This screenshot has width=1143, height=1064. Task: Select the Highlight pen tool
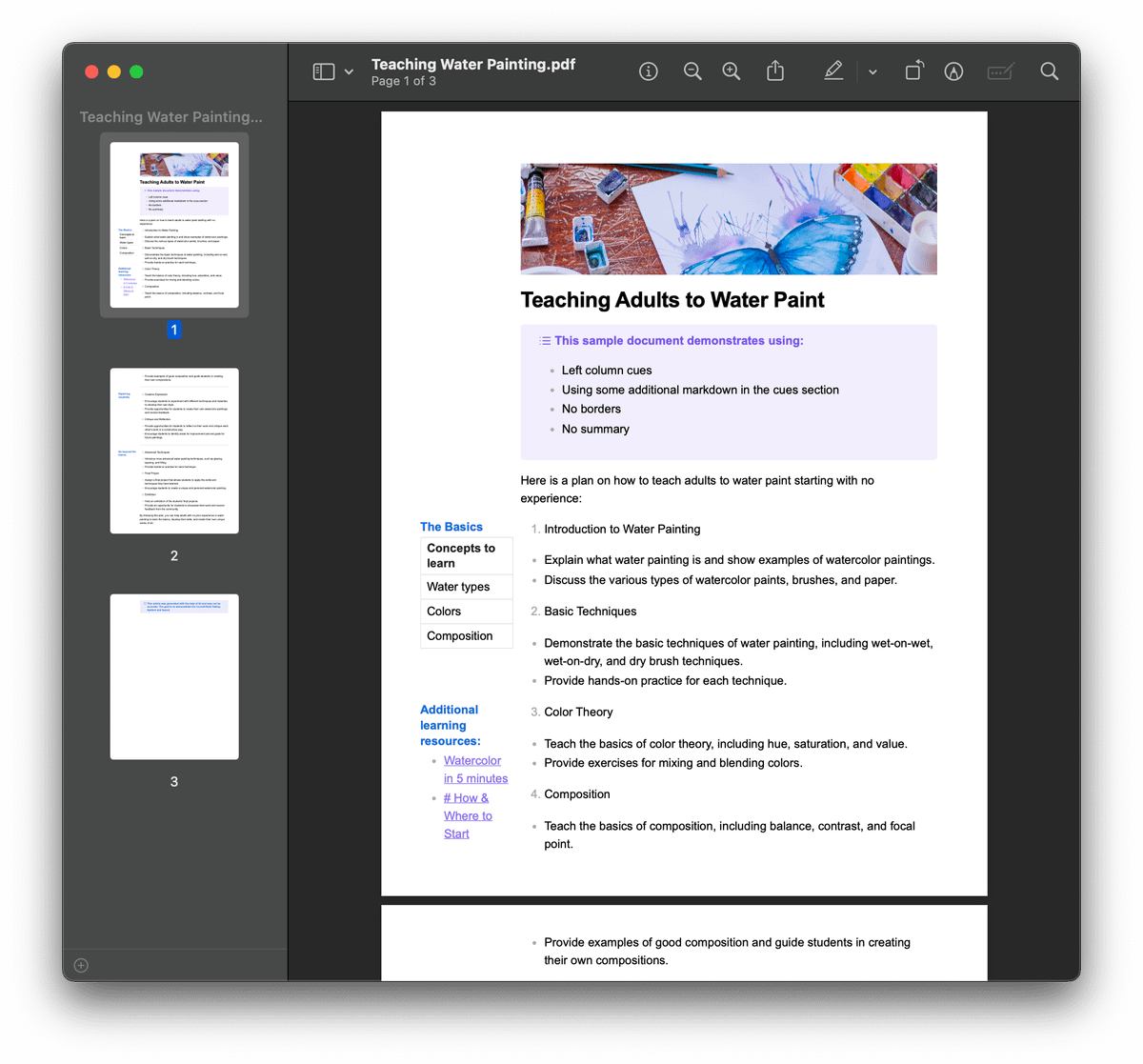[x=833, y=71]
